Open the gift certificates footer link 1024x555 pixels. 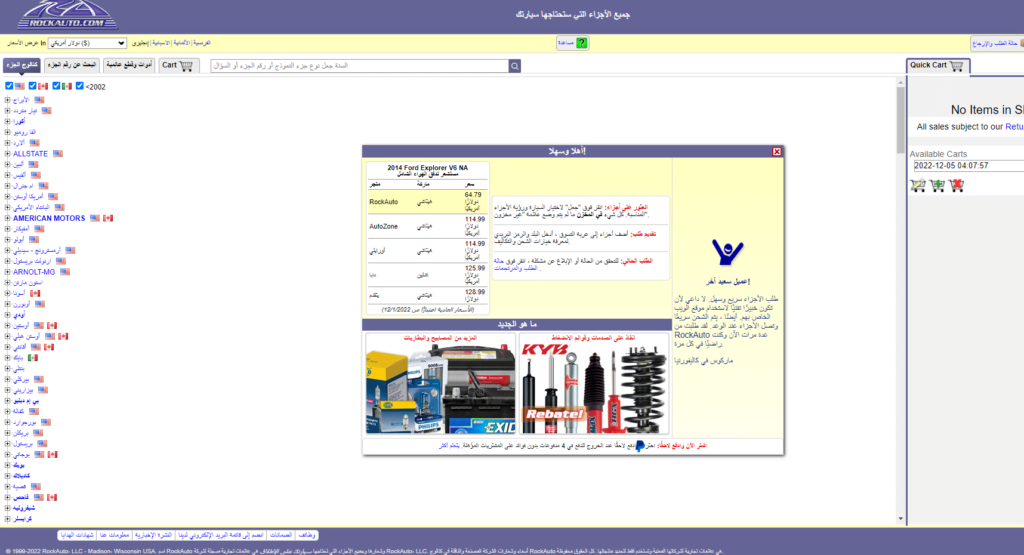[77, 535]
